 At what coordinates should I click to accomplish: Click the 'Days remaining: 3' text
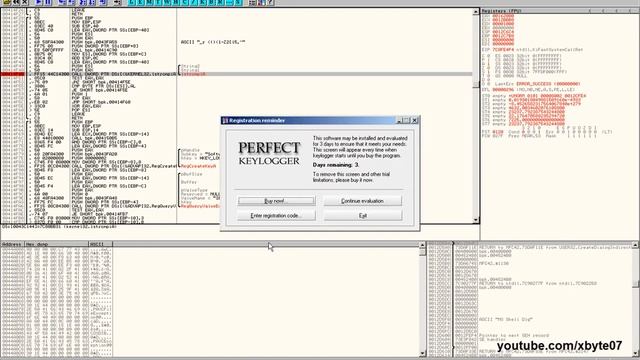coord(336,165)
